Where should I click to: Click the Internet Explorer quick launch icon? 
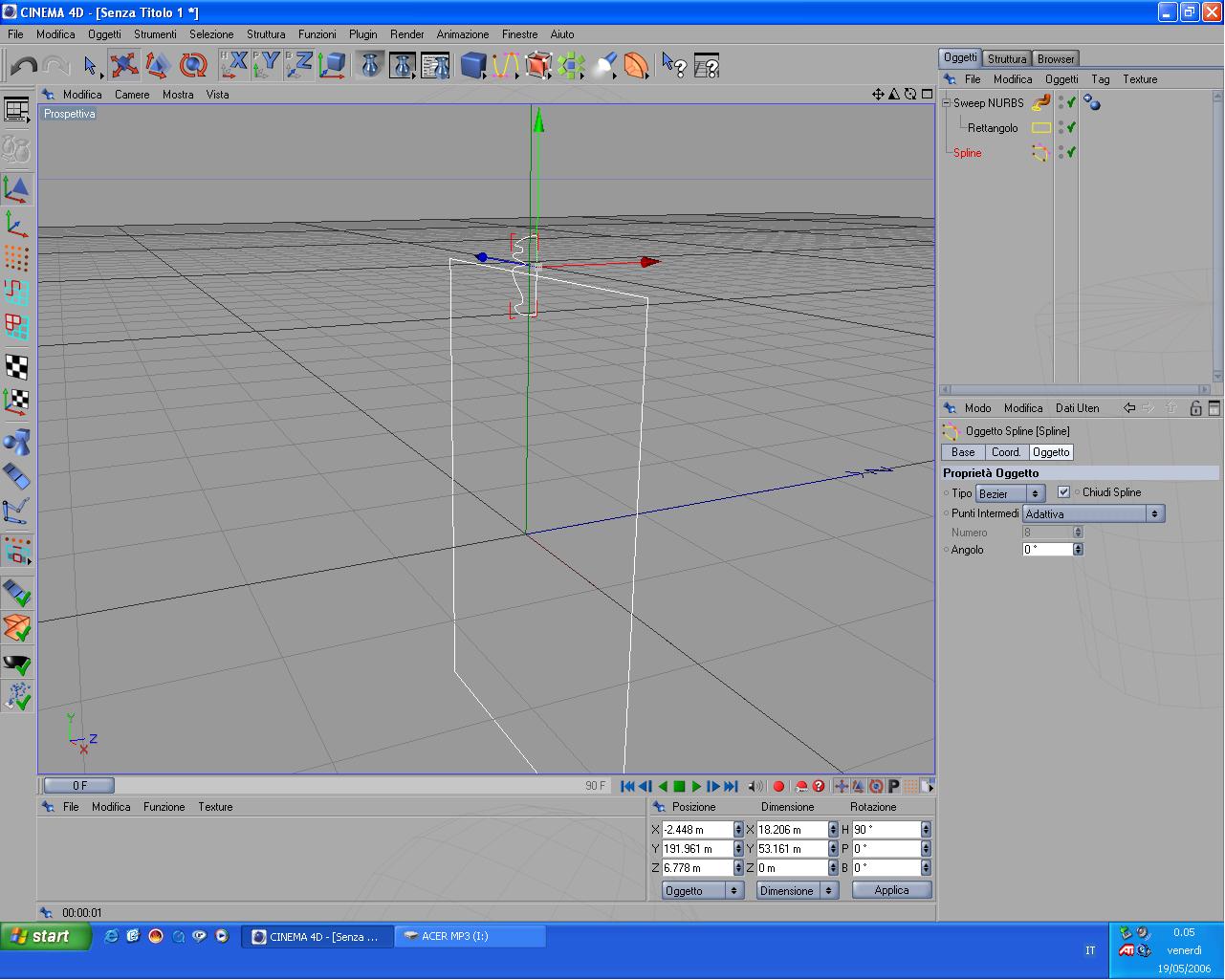[112, 936]
